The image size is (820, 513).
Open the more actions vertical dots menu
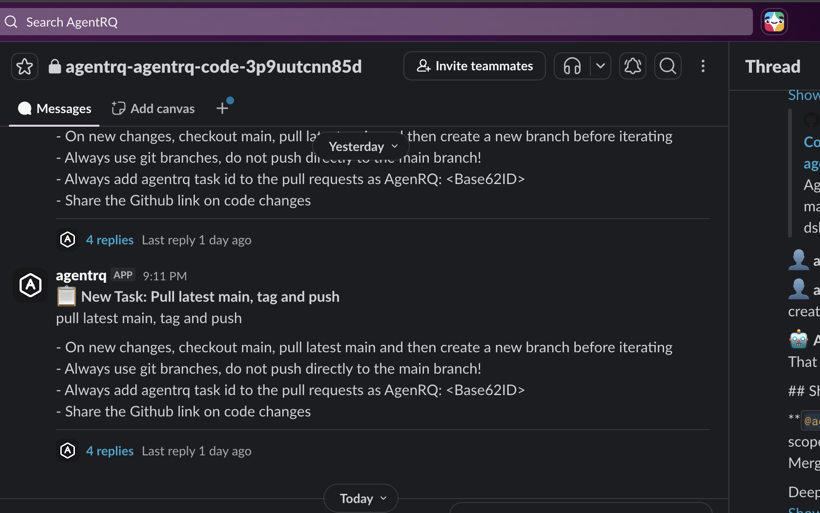click(x=703, y=66)
